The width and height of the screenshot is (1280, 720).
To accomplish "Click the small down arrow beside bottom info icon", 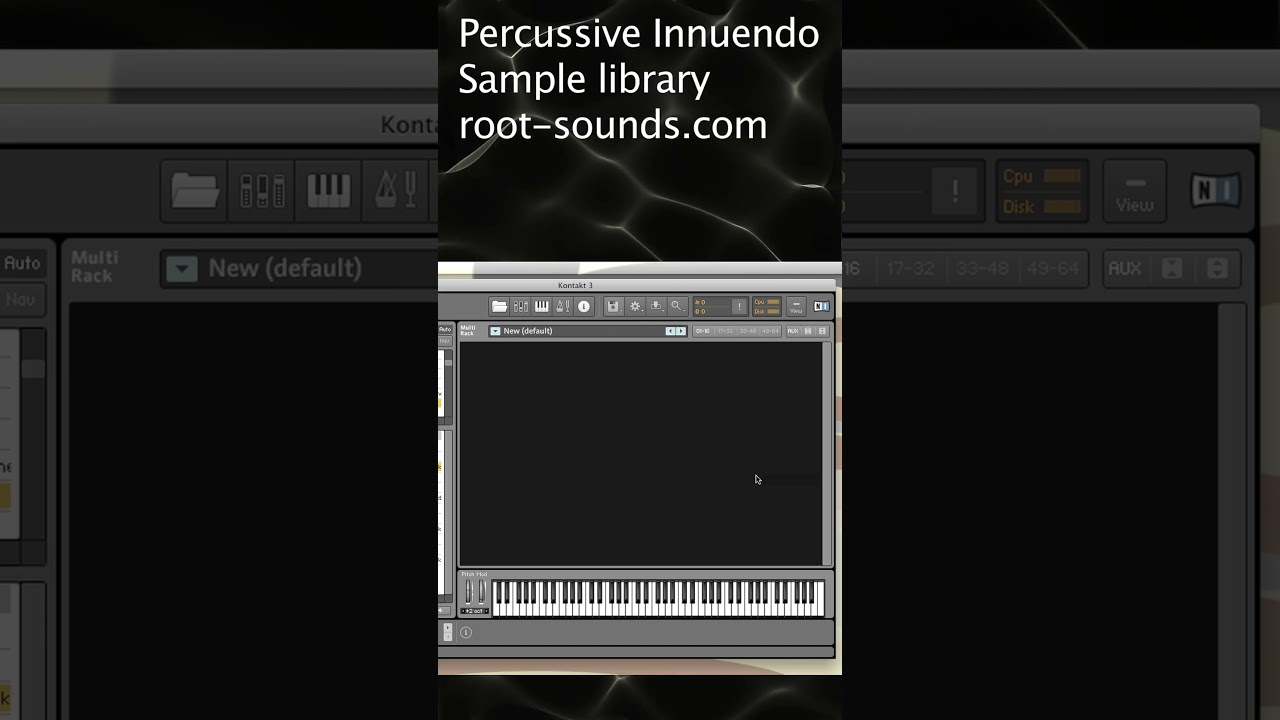I will click(x=448, y=637).
